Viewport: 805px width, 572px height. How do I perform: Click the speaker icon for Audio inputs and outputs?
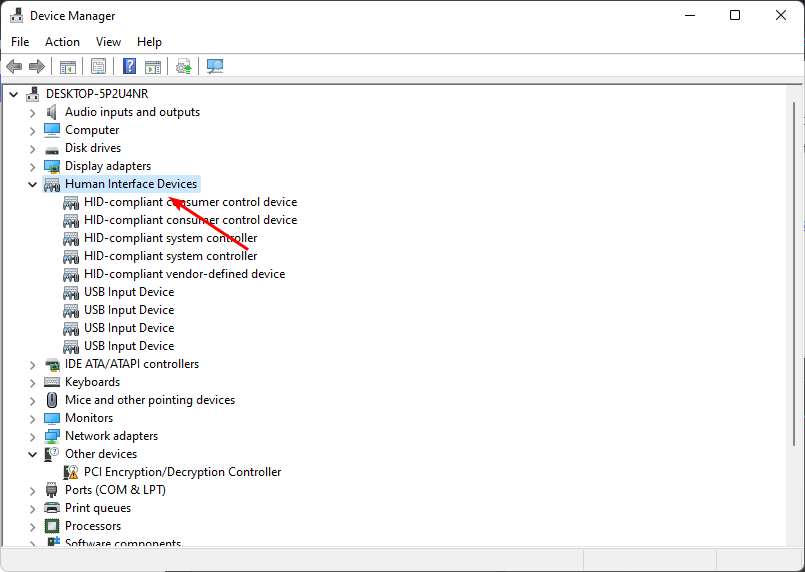pos(52,112)
